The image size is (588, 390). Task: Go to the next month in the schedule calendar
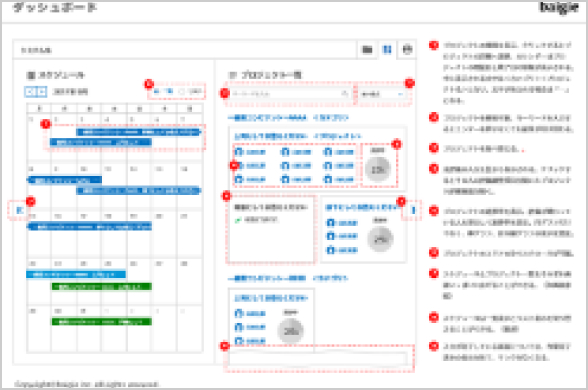click(x=41, y=92)
